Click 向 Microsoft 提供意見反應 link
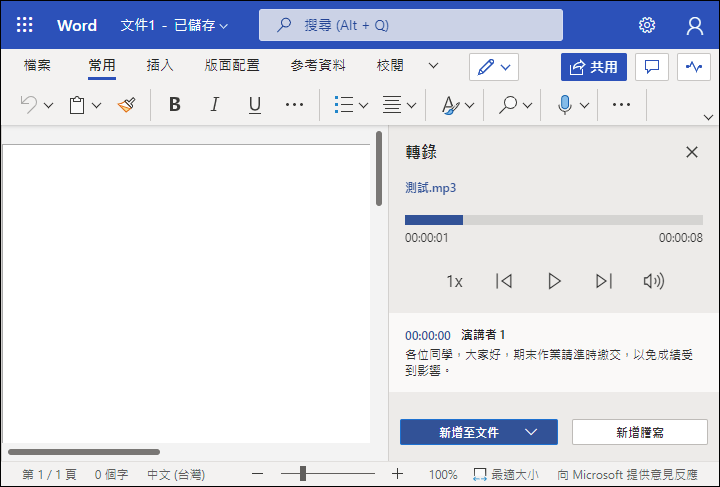This screenshot has width=720, height=487. [627, 474]
